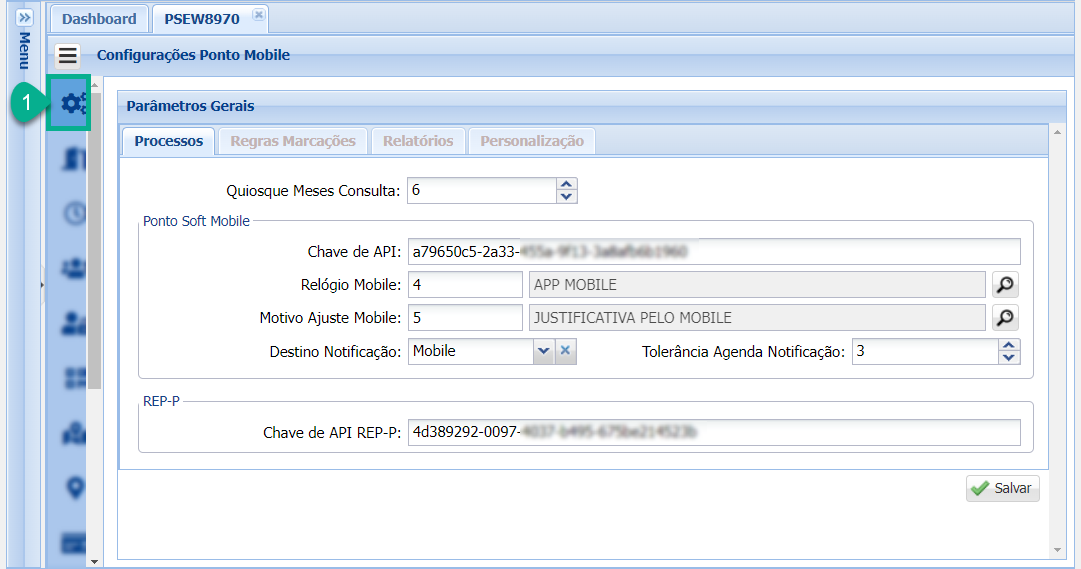Decrease Tolerância Agenda Notificação value
Screen dimensions: 1081x569
click(1009, 357)
